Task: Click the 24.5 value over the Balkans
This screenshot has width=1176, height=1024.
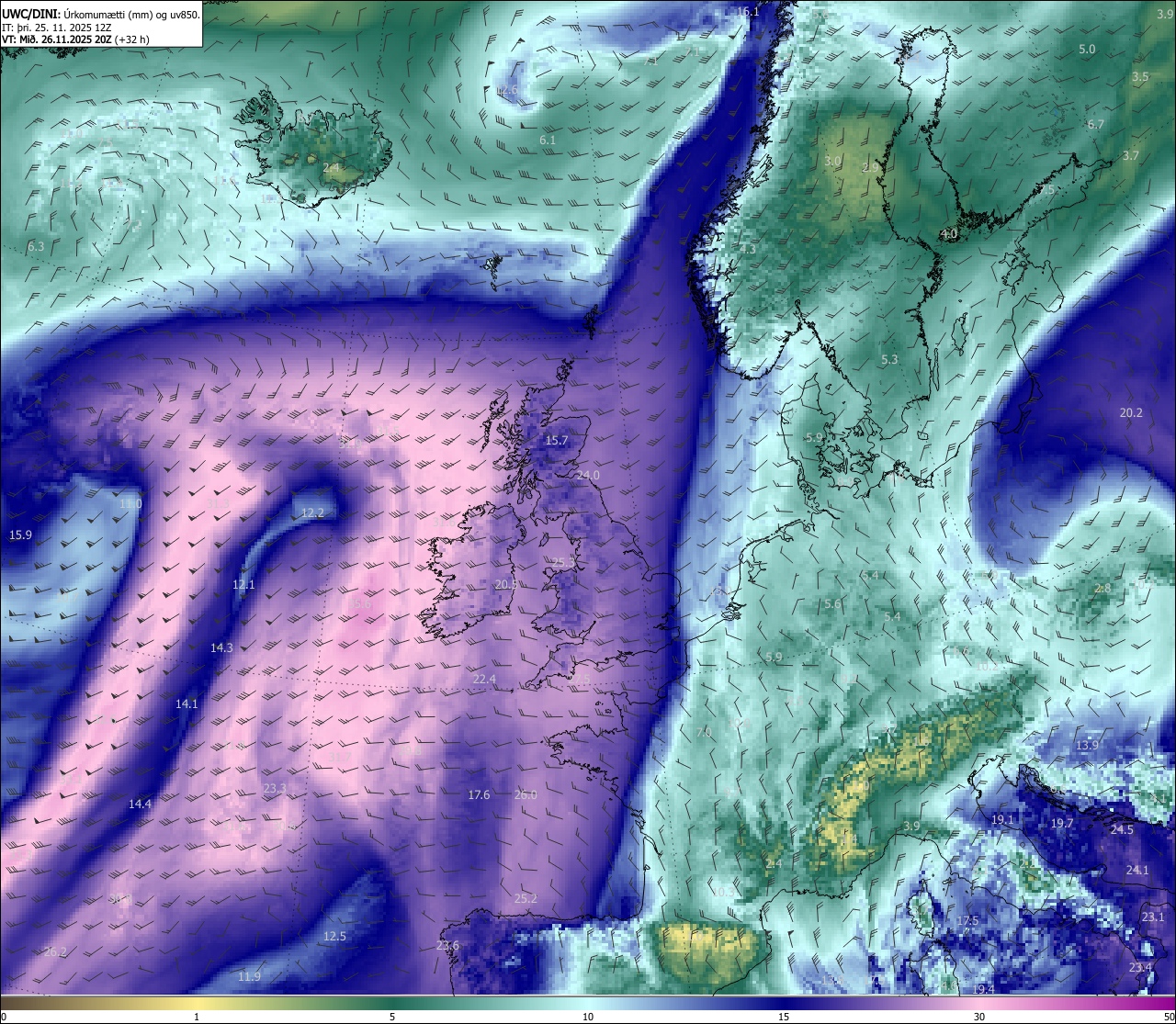Action: [1122, 829]
